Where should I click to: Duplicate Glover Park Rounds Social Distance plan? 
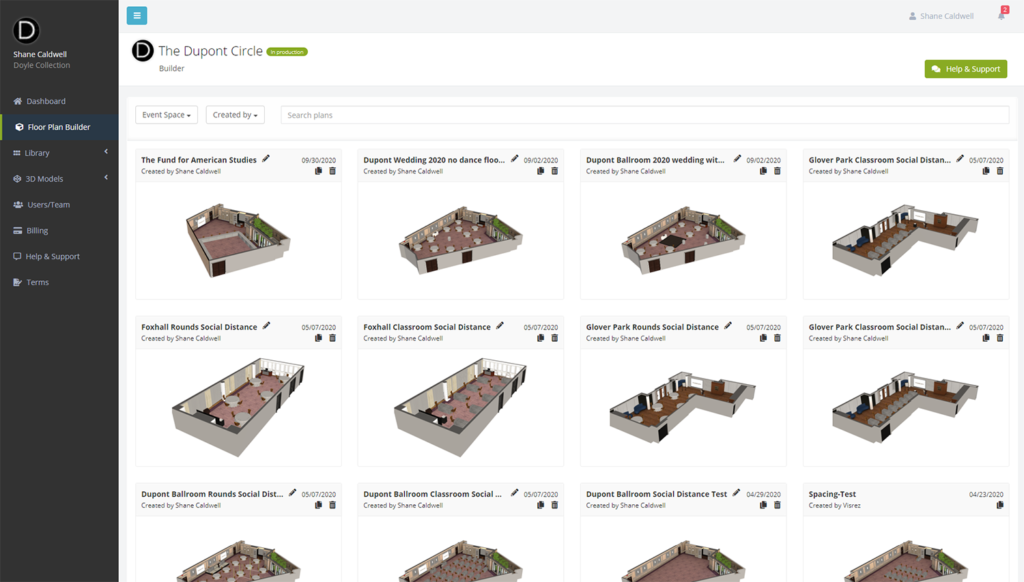click(763, 338)
